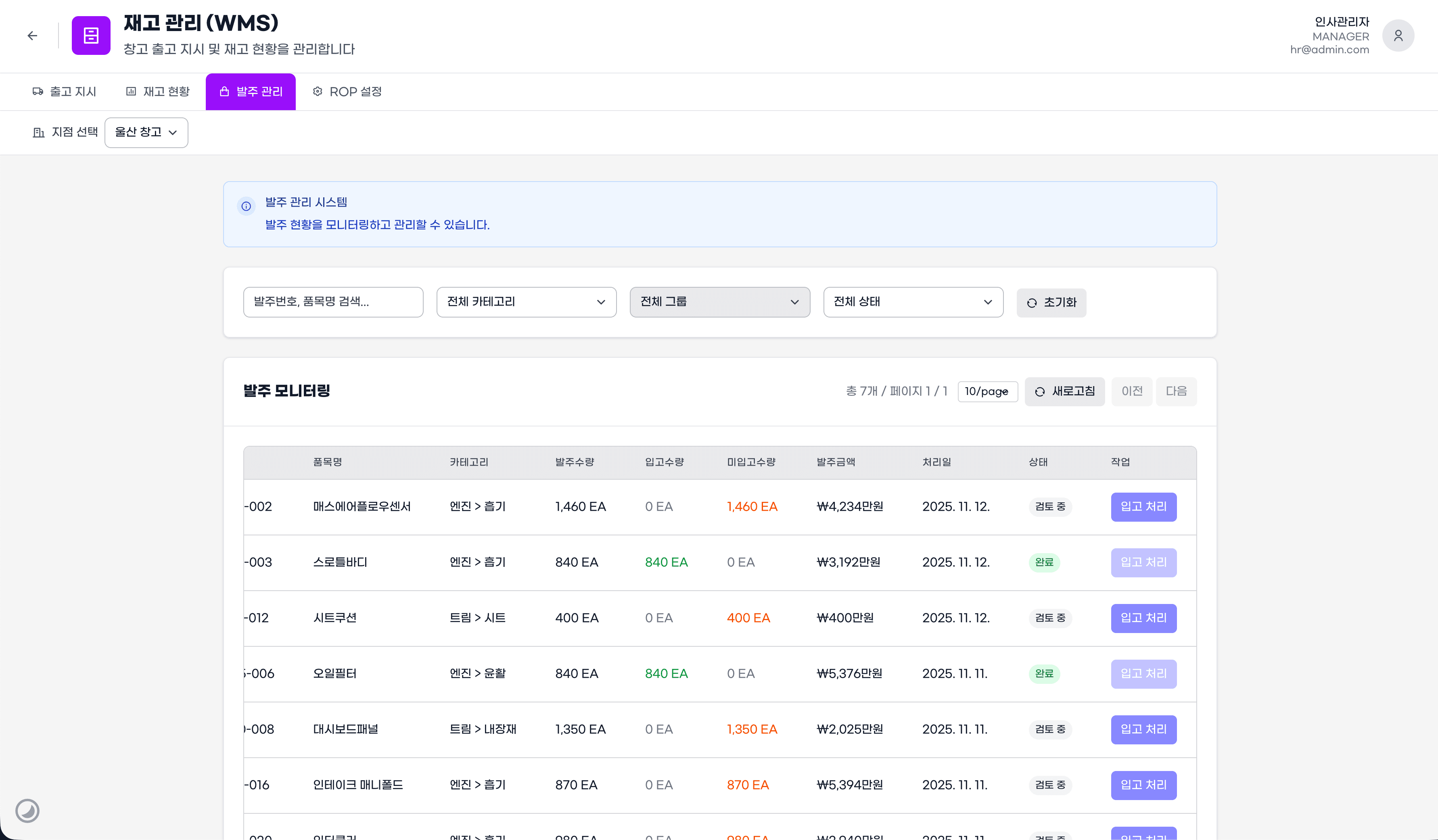Viewport: 1438px width, 840px height.
Task: Click the info icon in blue banner
Action: coord(246,206)
